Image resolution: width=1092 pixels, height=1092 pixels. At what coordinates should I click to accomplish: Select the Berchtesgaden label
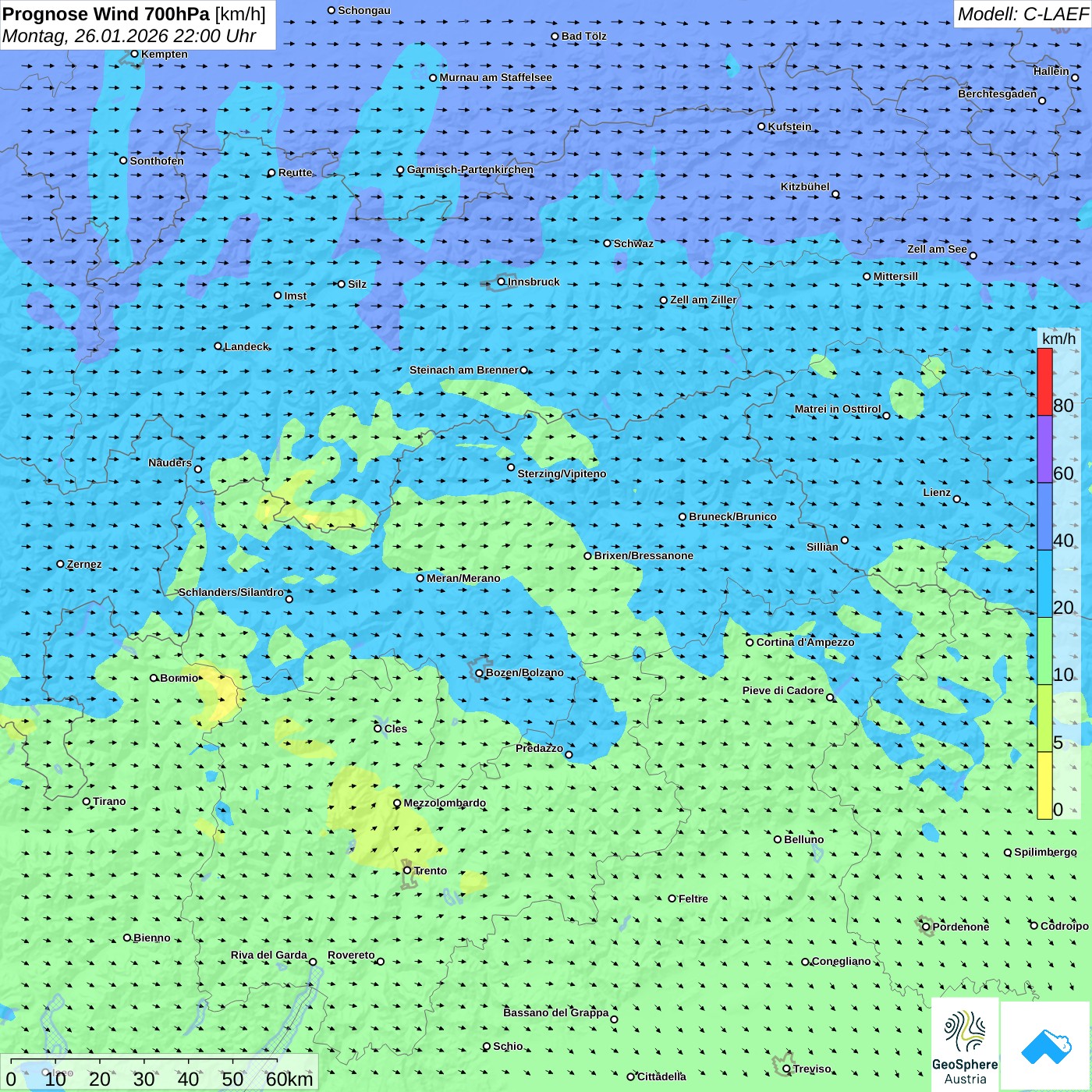(x=998, y=94)
